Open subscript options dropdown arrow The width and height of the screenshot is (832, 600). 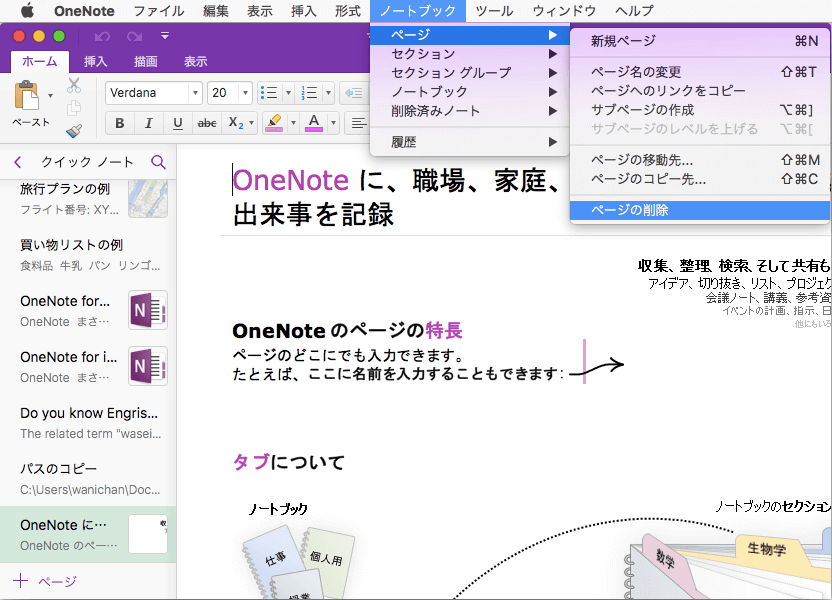tap(252, 123)
